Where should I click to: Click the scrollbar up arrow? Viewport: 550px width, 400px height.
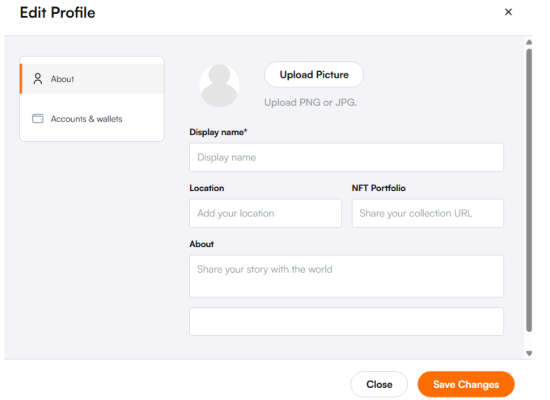pyautogui.click(x=529, y=42)
